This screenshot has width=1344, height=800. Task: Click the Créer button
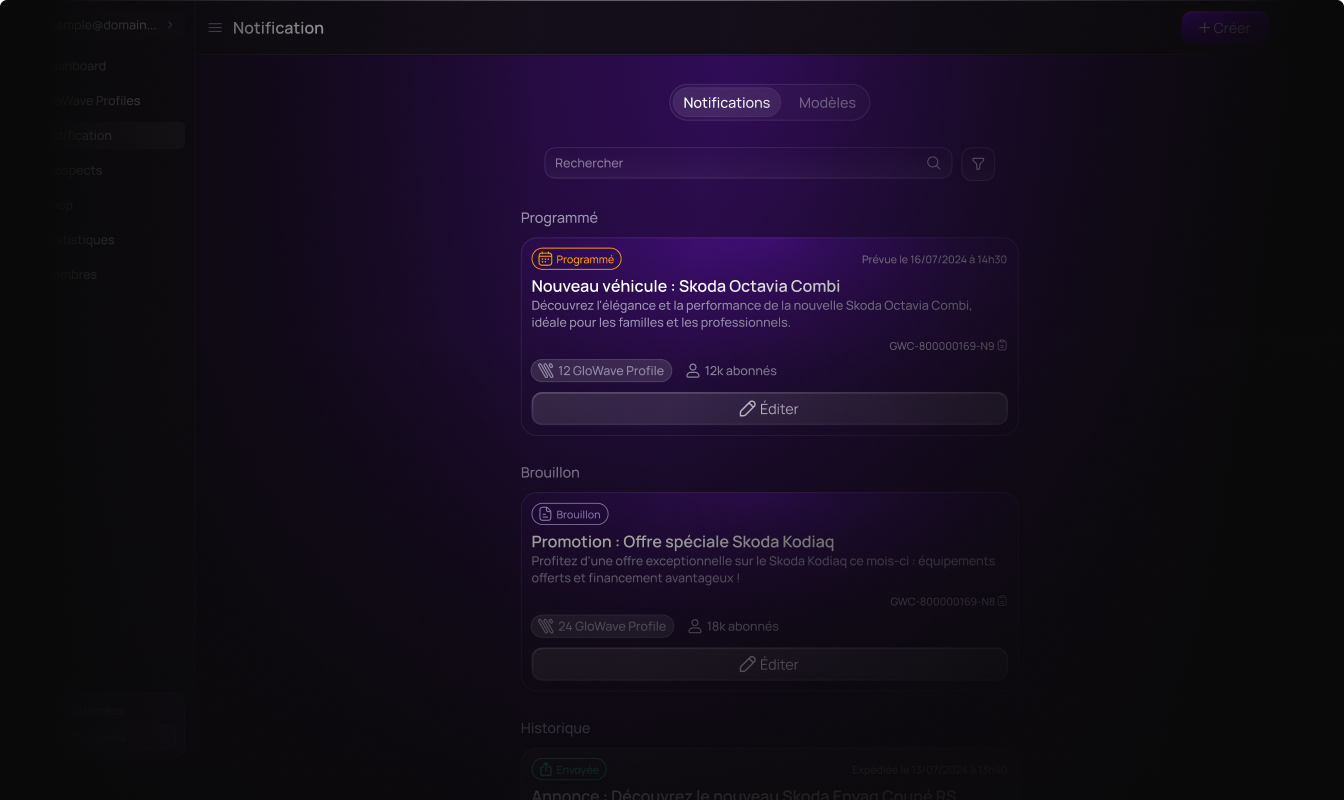(1224, 27)
